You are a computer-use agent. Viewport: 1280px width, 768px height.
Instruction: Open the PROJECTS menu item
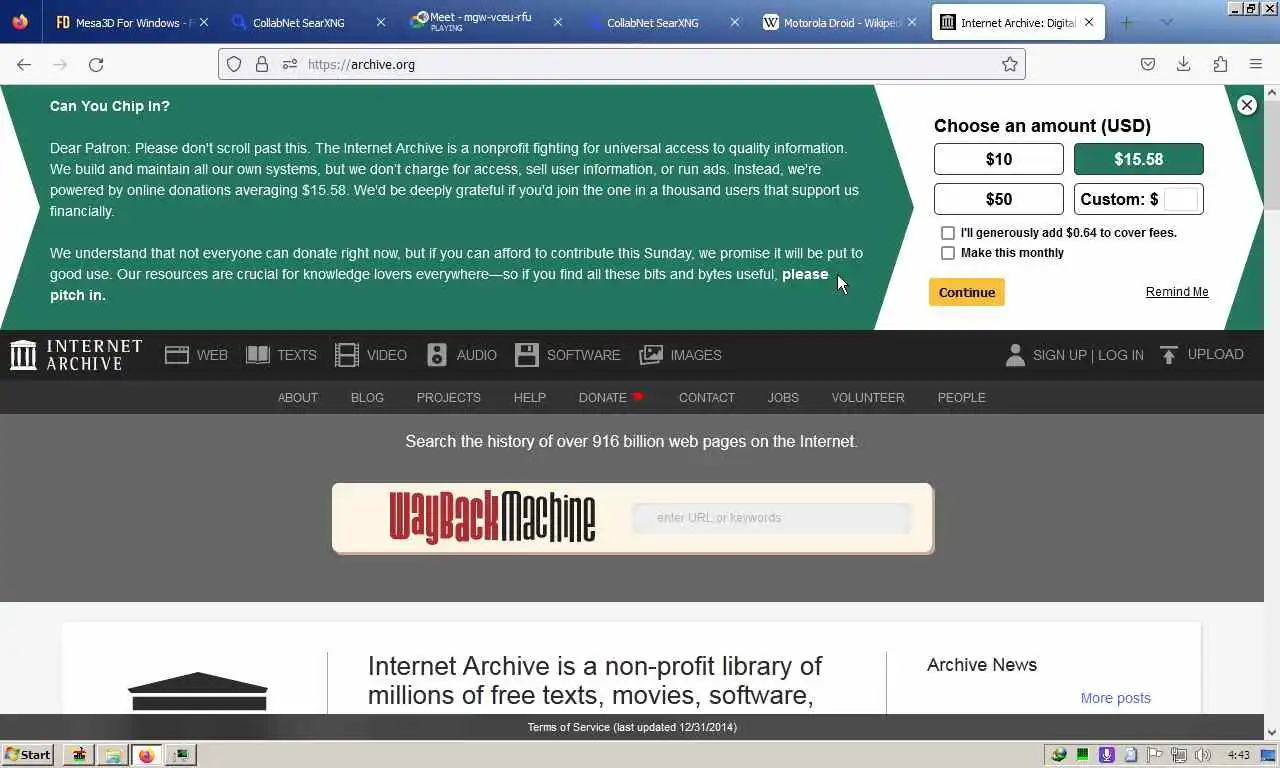(x=449, y=397)
